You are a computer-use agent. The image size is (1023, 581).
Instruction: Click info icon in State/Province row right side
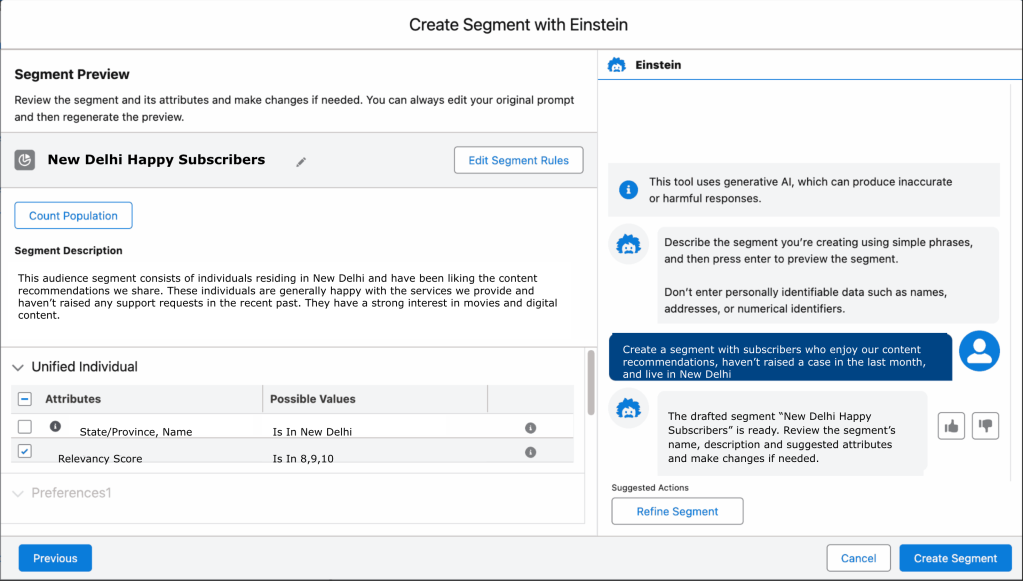pyautogui.click(x=530, y=428)
